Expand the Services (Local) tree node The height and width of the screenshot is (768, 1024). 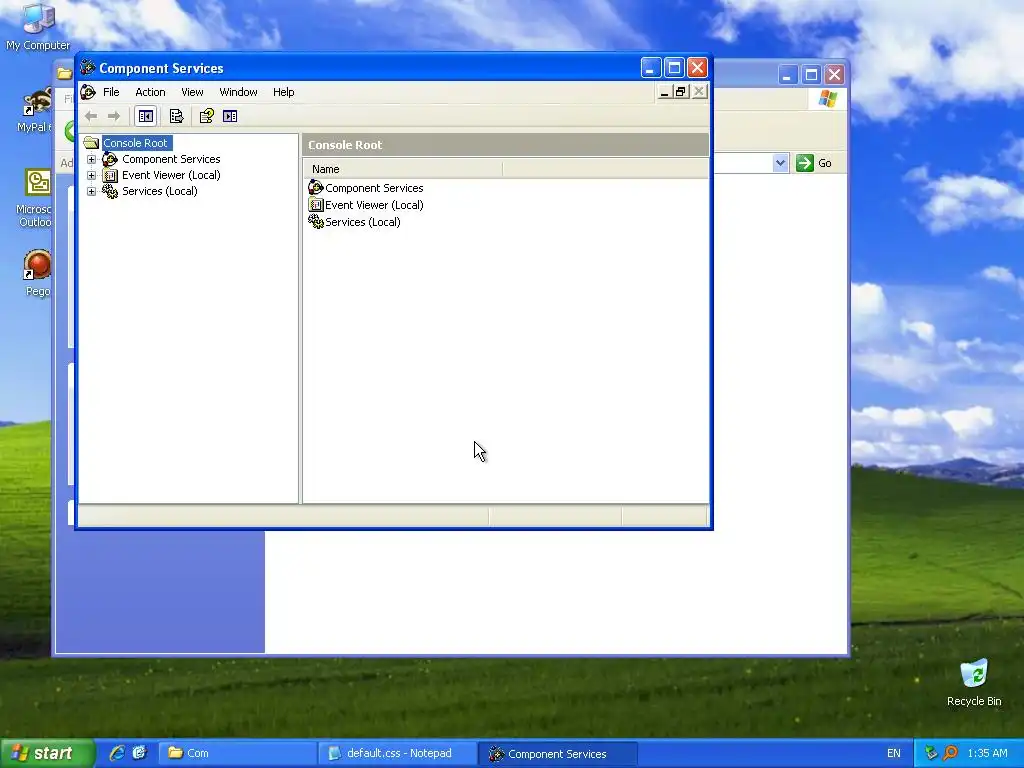tap(91, 191)
